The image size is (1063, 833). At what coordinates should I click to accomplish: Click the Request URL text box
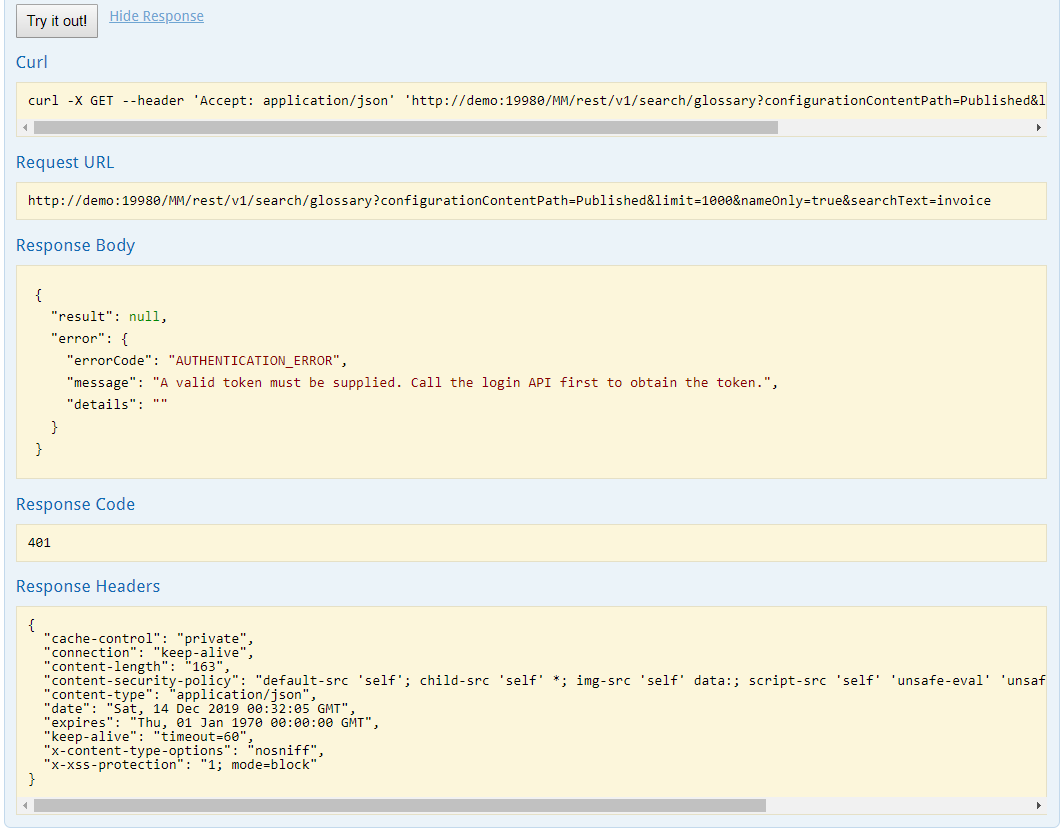tap(509, 201)
